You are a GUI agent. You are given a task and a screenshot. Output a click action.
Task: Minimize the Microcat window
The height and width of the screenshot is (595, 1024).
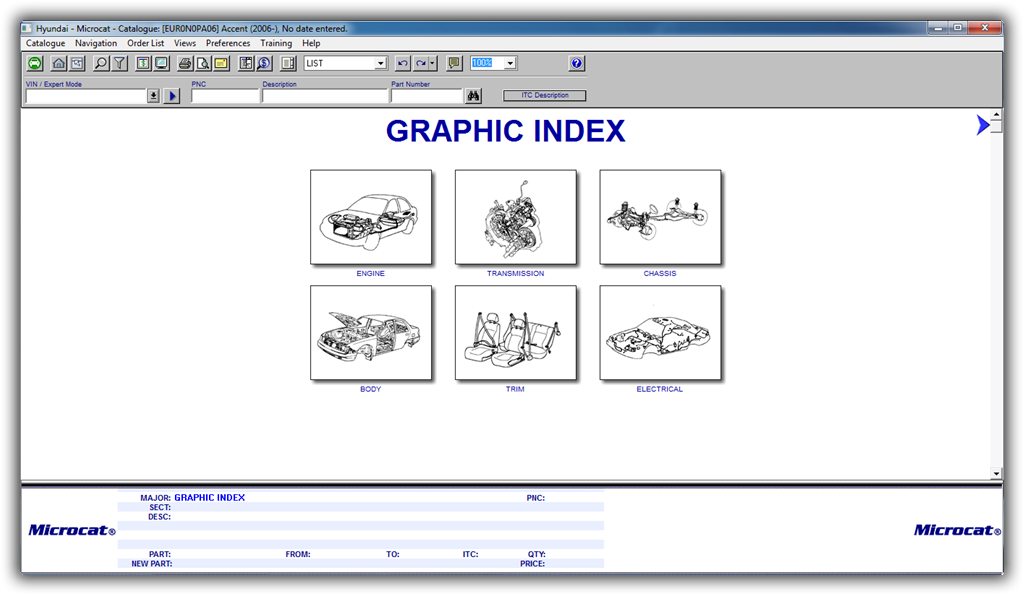point(938,27)
